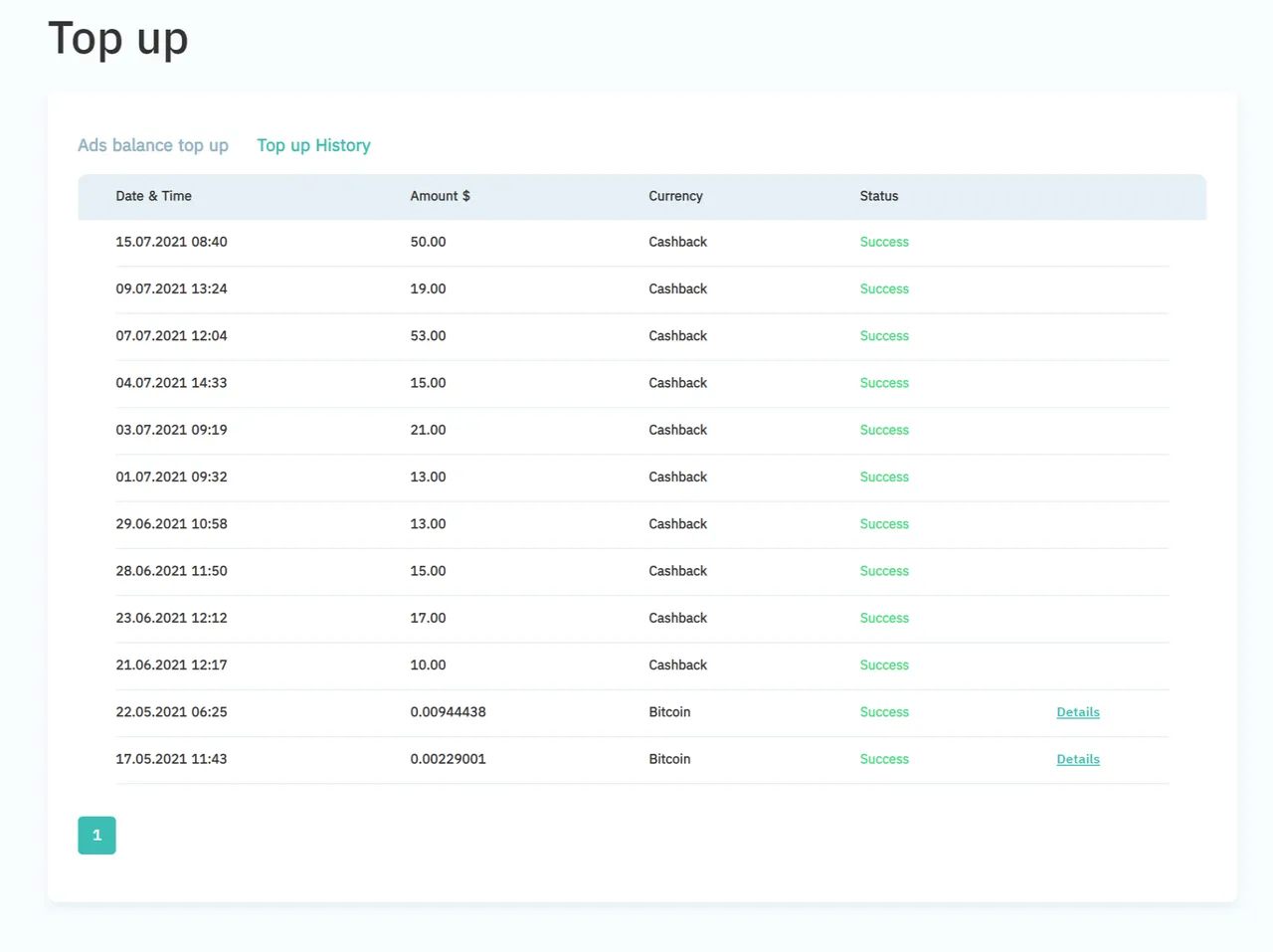Select the date 03.07.2021 09:19
1273x952 pixels.
coord(171,430)
